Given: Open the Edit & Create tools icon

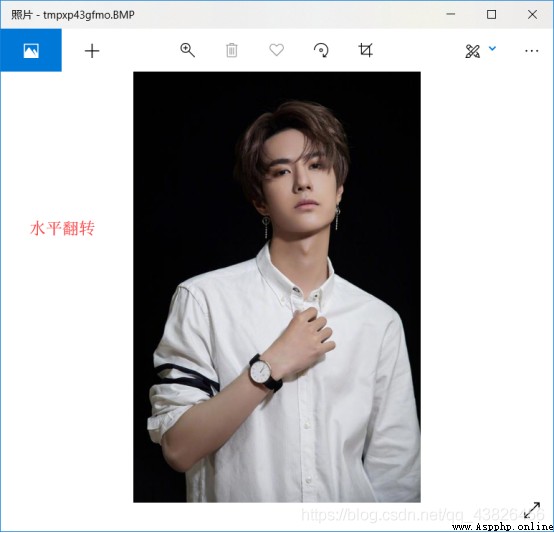Looking at the screenshot, I should (x=472, y=51).
